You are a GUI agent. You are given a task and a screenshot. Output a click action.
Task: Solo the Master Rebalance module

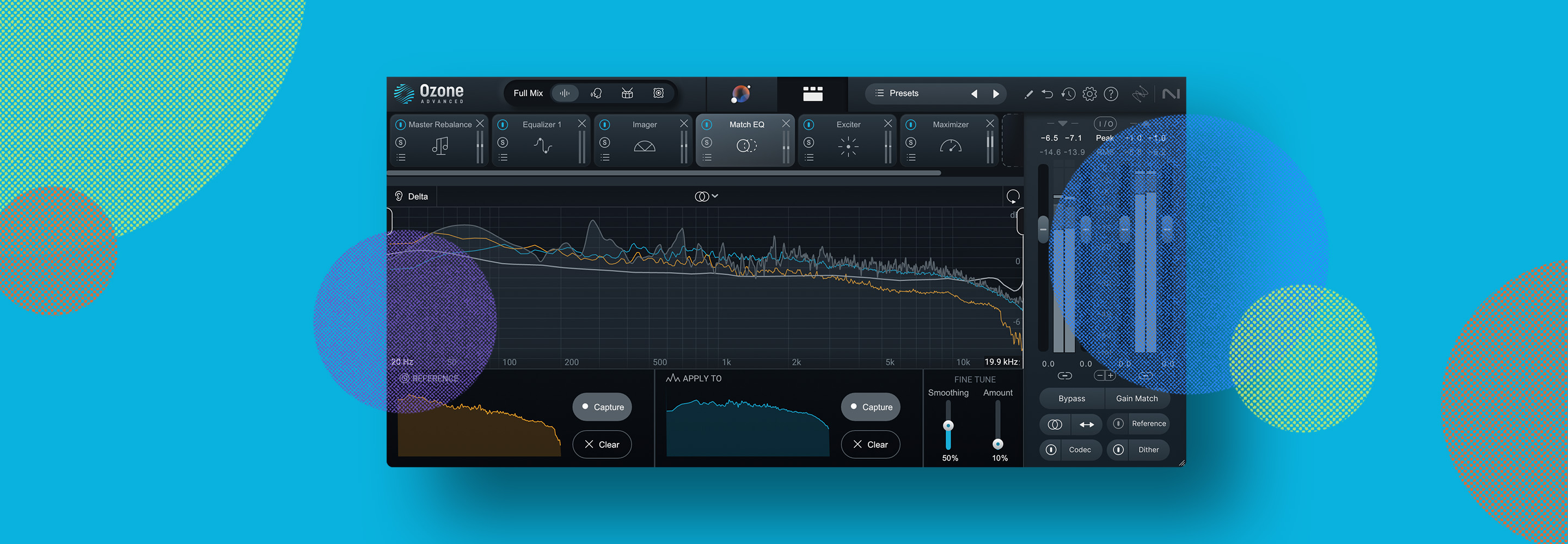[x=401, y=143]
